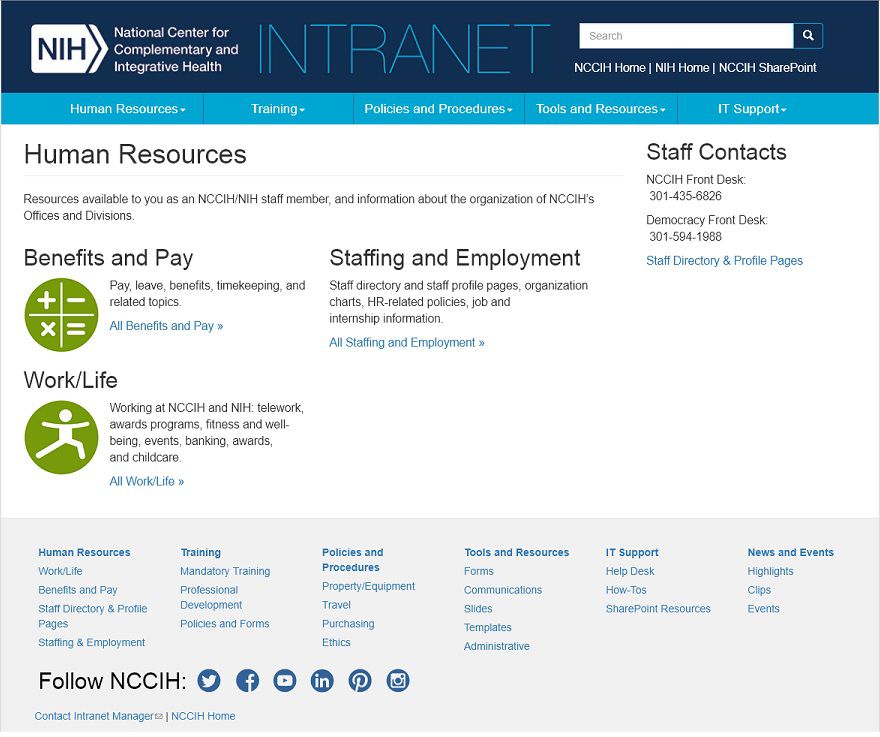Go to NIH Home in header
The width and height of the screenshot is (880, 737).
[x=682, y=67]
